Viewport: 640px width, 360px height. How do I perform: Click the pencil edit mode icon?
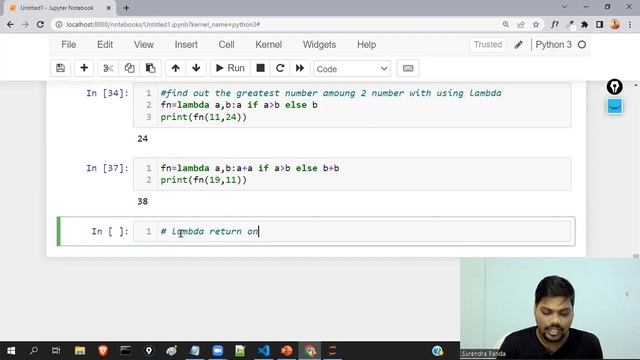pyautogui.click(x=518, y=44)
